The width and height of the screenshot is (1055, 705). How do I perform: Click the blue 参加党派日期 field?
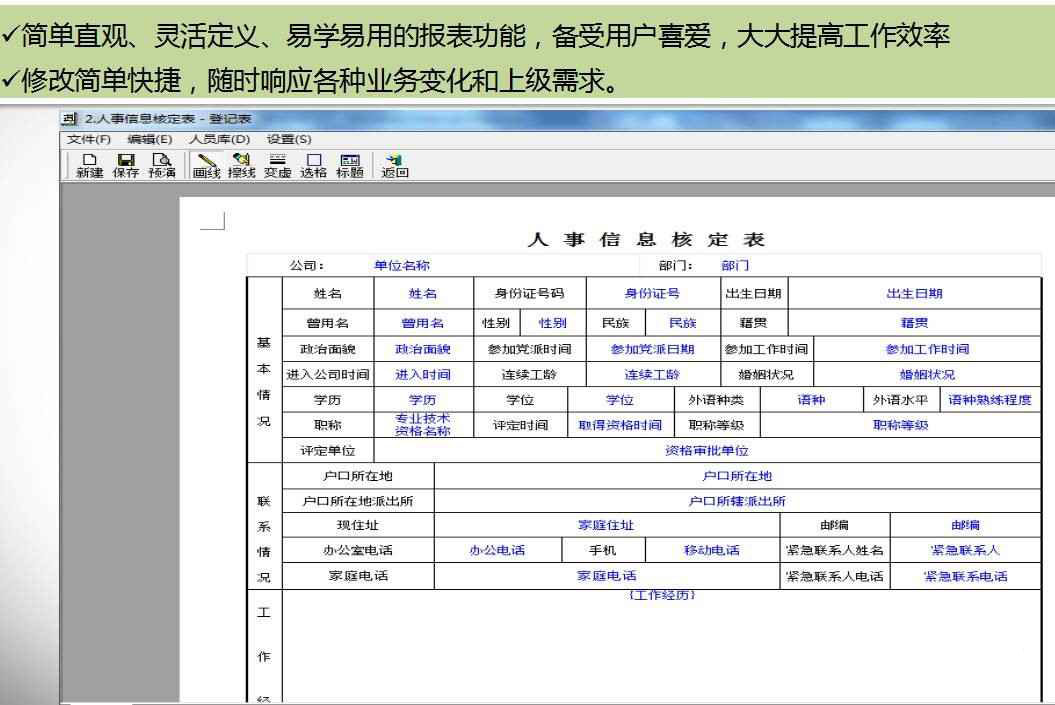653,349
